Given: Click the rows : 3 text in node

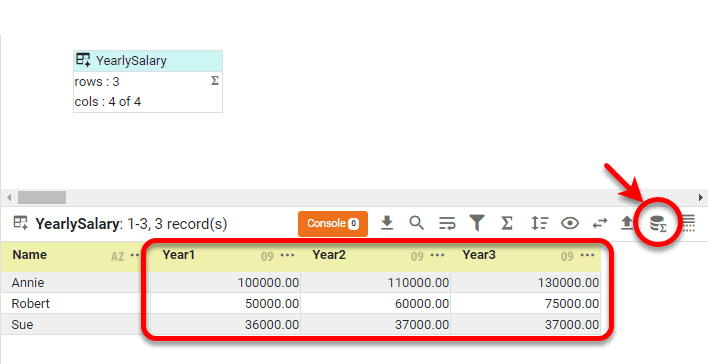Looking at the screenshot, I should [x=97, y=82].
